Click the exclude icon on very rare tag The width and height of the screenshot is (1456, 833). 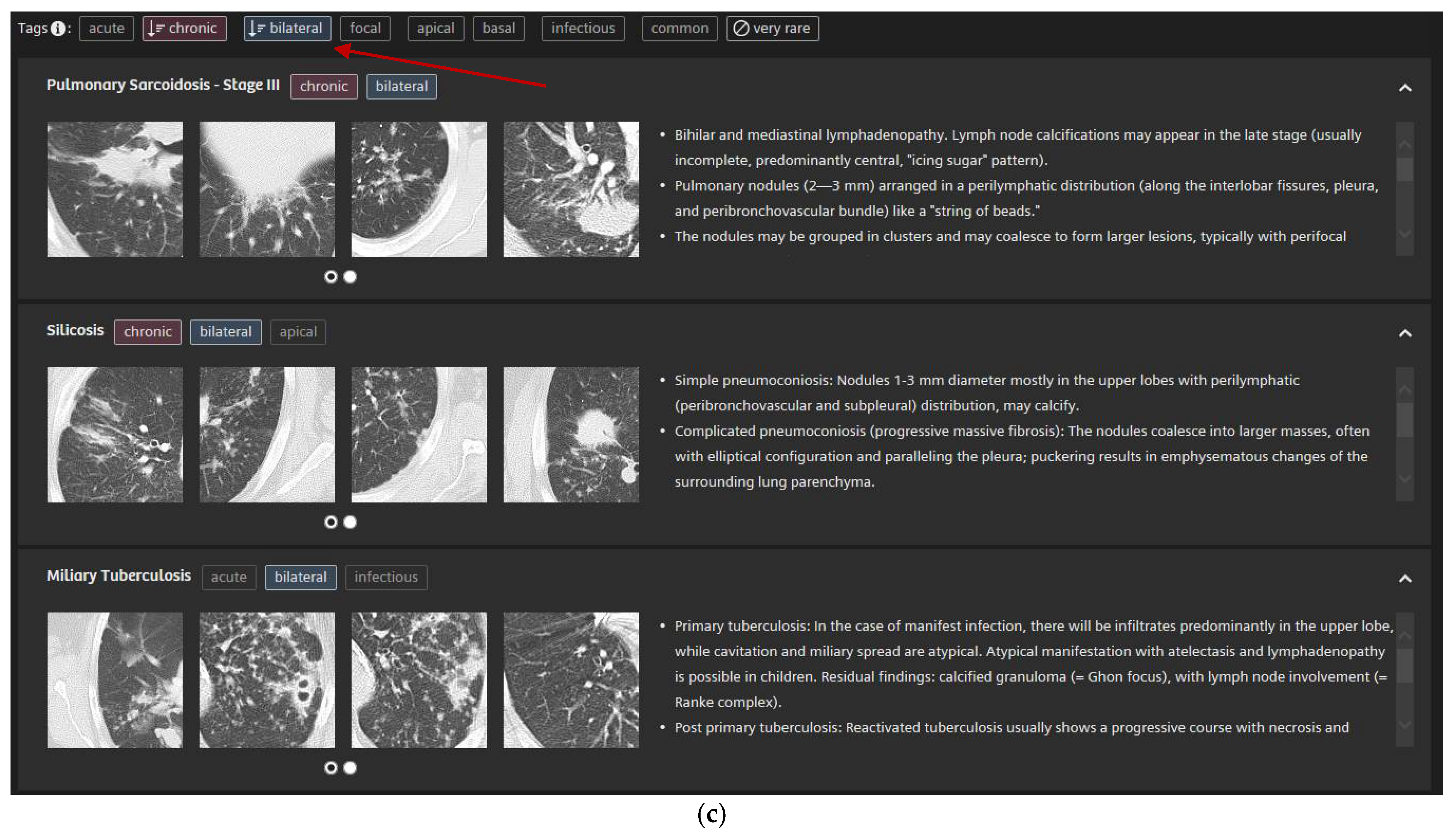[x=740, y=28]
